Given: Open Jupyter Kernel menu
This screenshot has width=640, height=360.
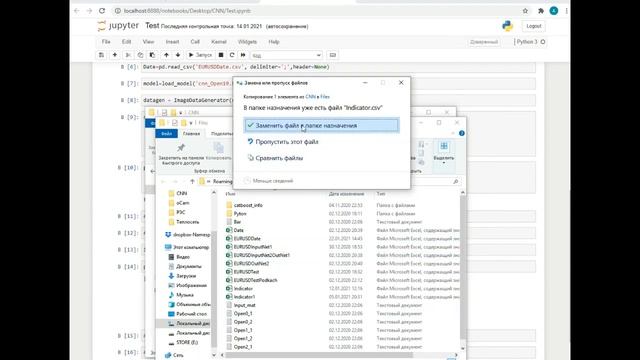Looking at the screenshot, I should pos(219,42).
